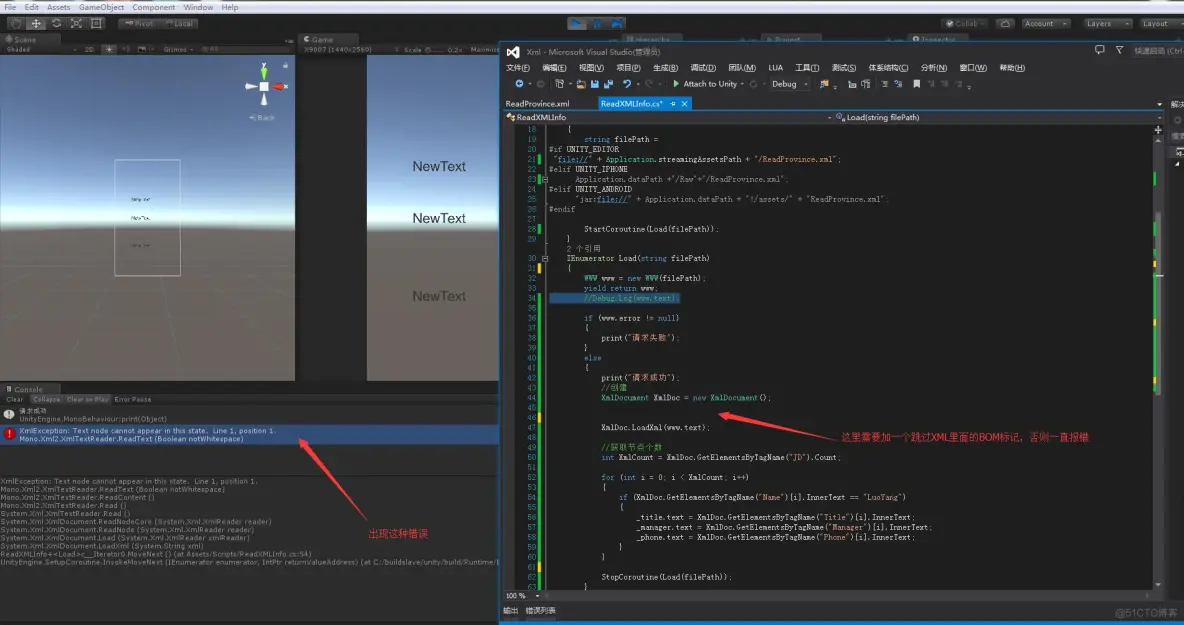
Task: Select the Hand tool in Unity toolbar
Action: tap(16, 23)
